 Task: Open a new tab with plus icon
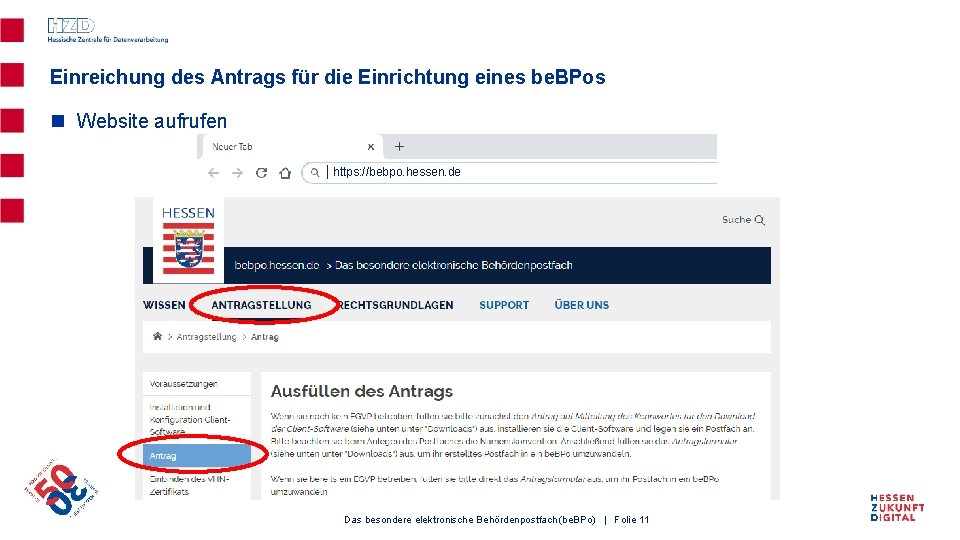coord(399,146)
